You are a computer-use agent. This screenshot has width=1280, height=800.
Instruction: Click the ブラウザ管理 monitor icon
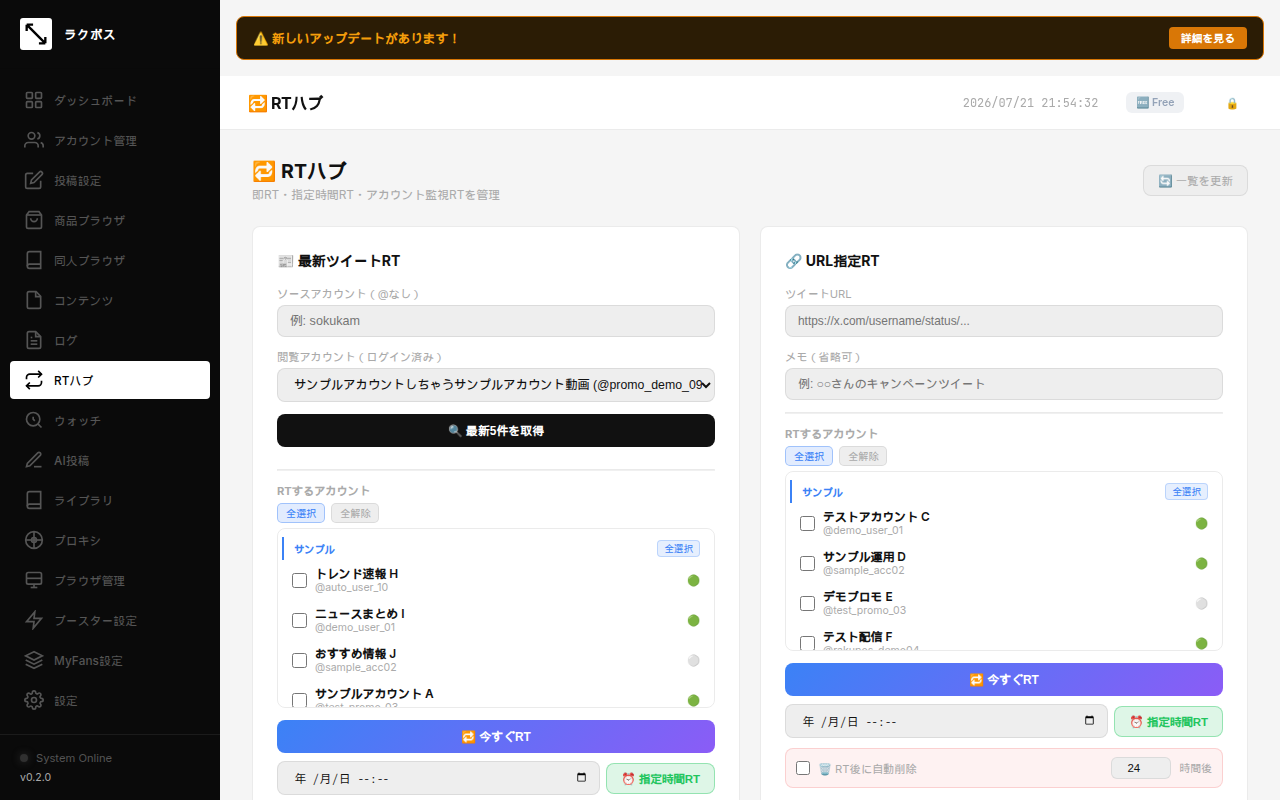(34, 580)
